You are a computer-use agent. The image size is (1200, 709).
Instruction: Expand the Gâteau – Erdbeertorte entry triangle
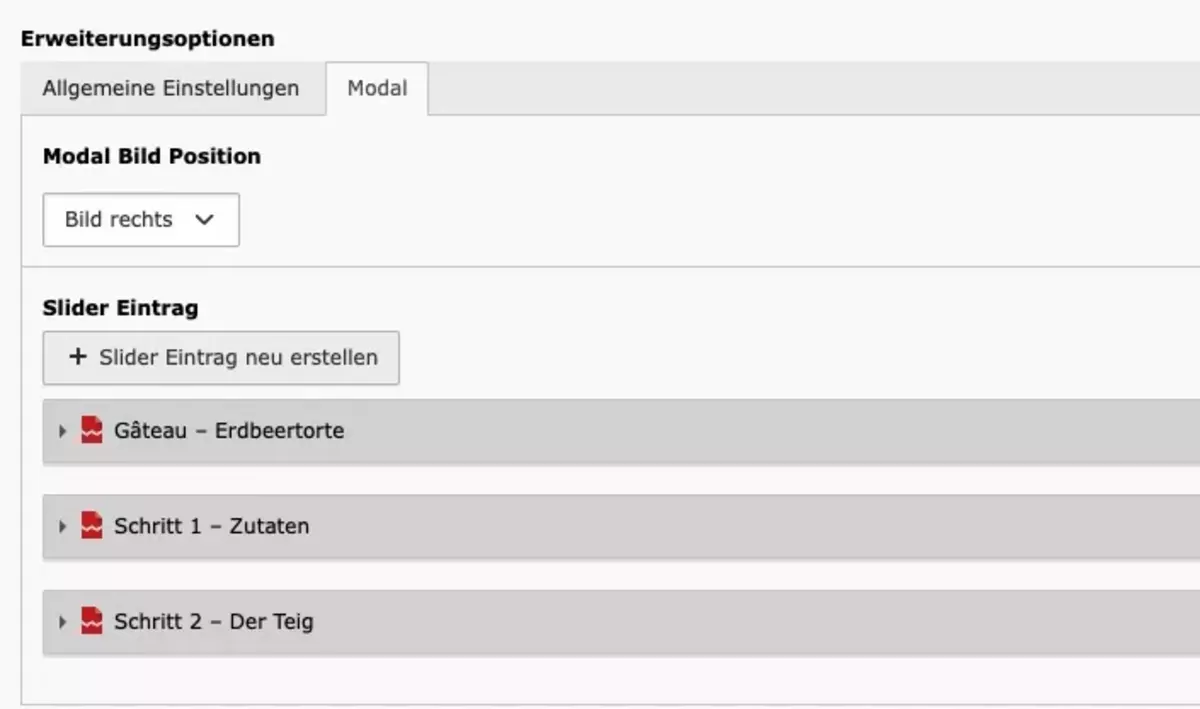62,431
